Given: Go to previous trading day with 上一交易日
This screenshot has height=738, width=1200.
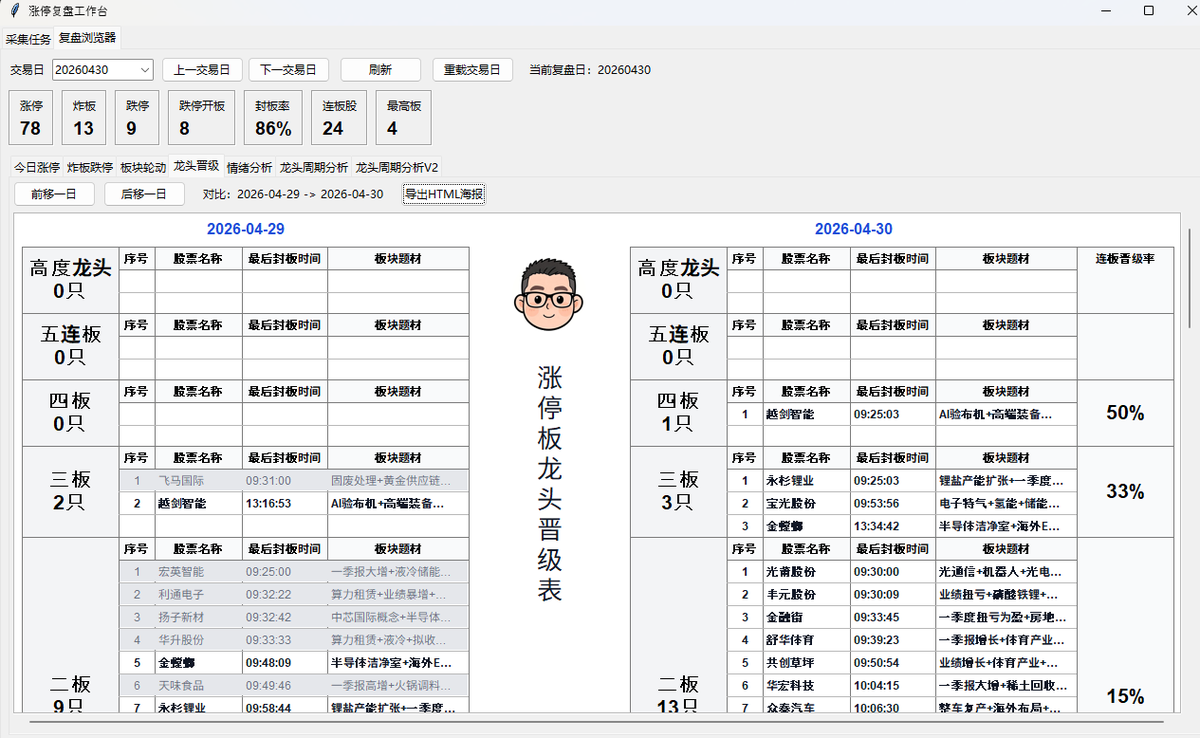Looking at the screenshot, I should (x=202, y=70).
